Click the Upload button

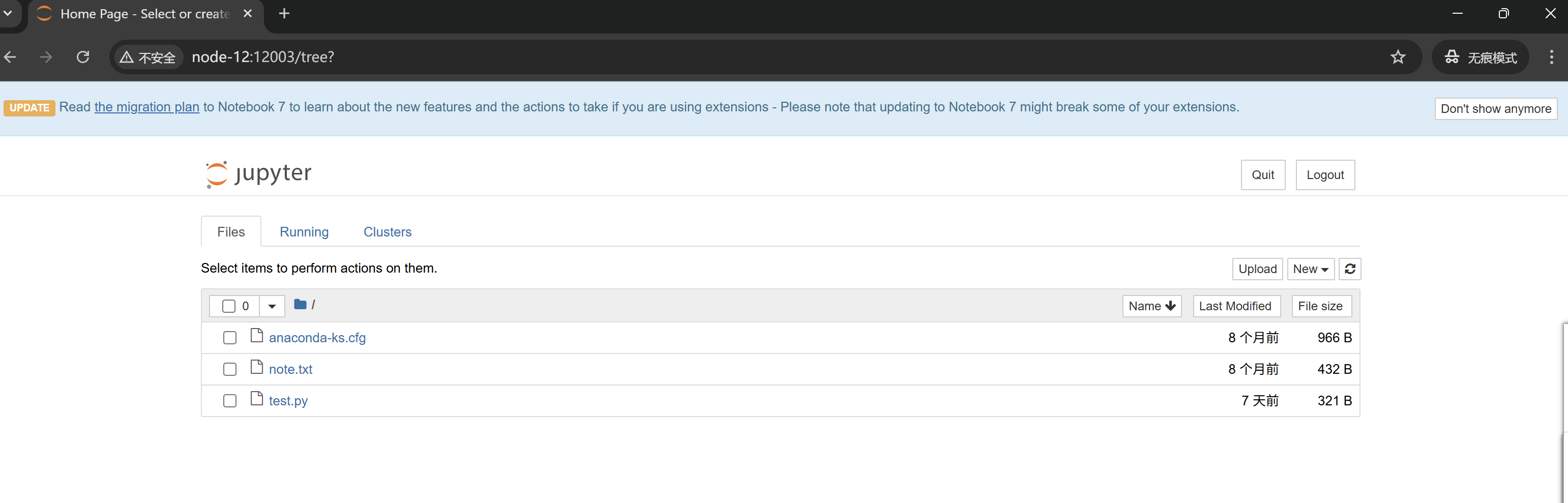(x=1257, y=269)
